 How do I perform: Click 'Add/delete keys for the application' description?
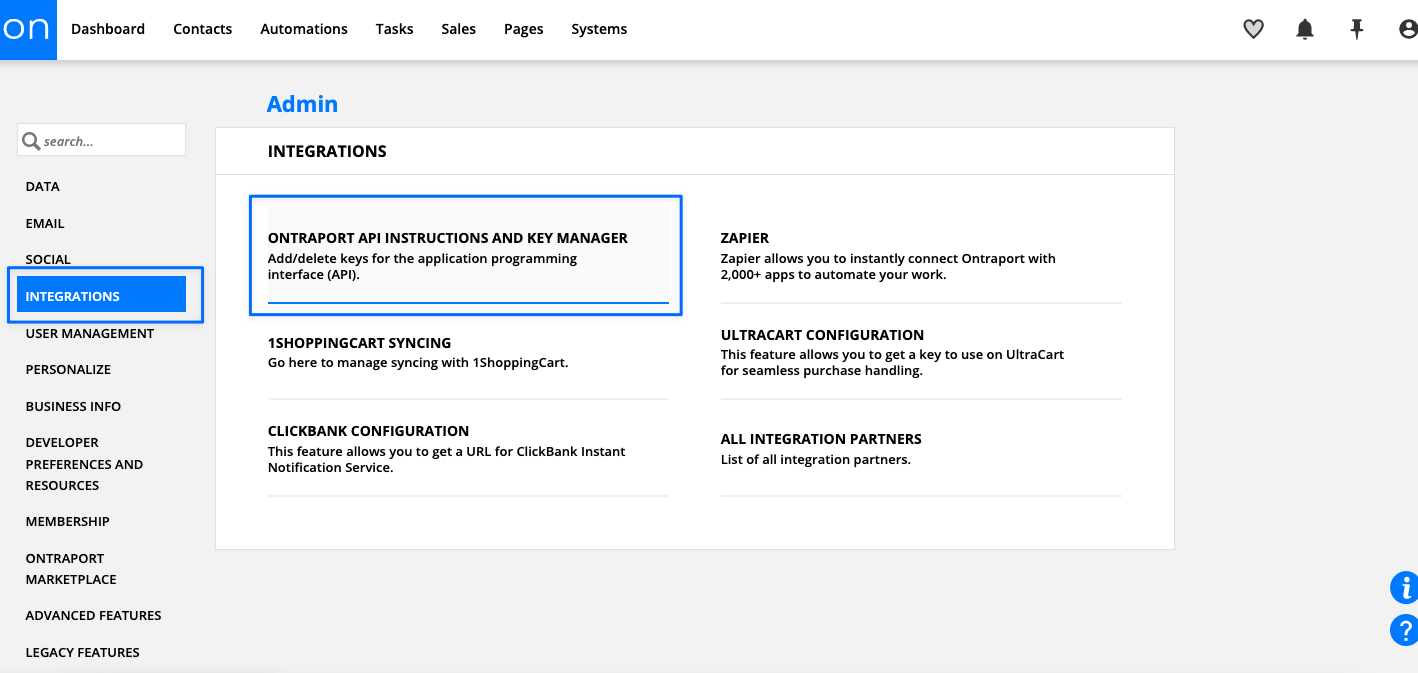(x=422, y=266)
